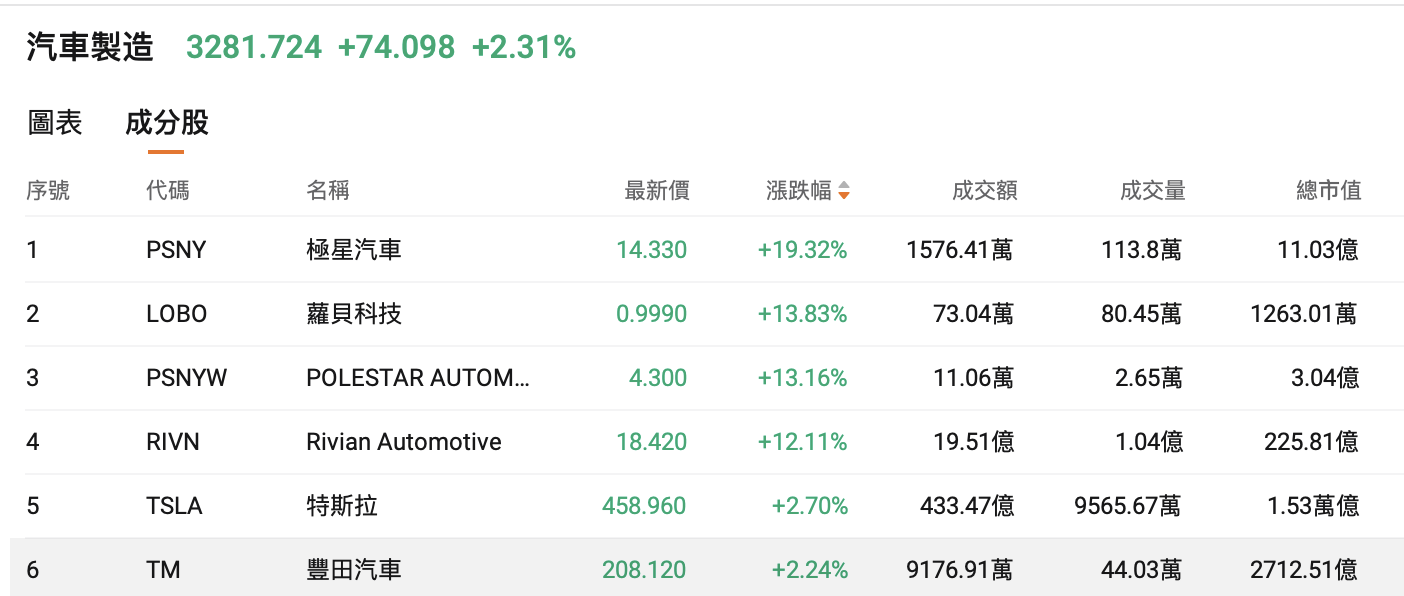Click the 成交量 column header
Viewport: 1404px width, 596px height.
click(1152, 191)
